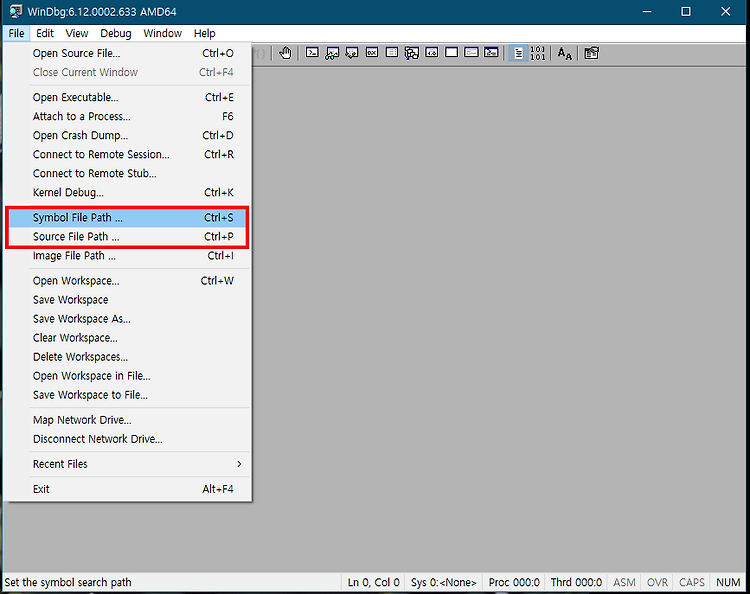
Task: Click Thrd 000:0 status field
Action: (x=576, y=582)
